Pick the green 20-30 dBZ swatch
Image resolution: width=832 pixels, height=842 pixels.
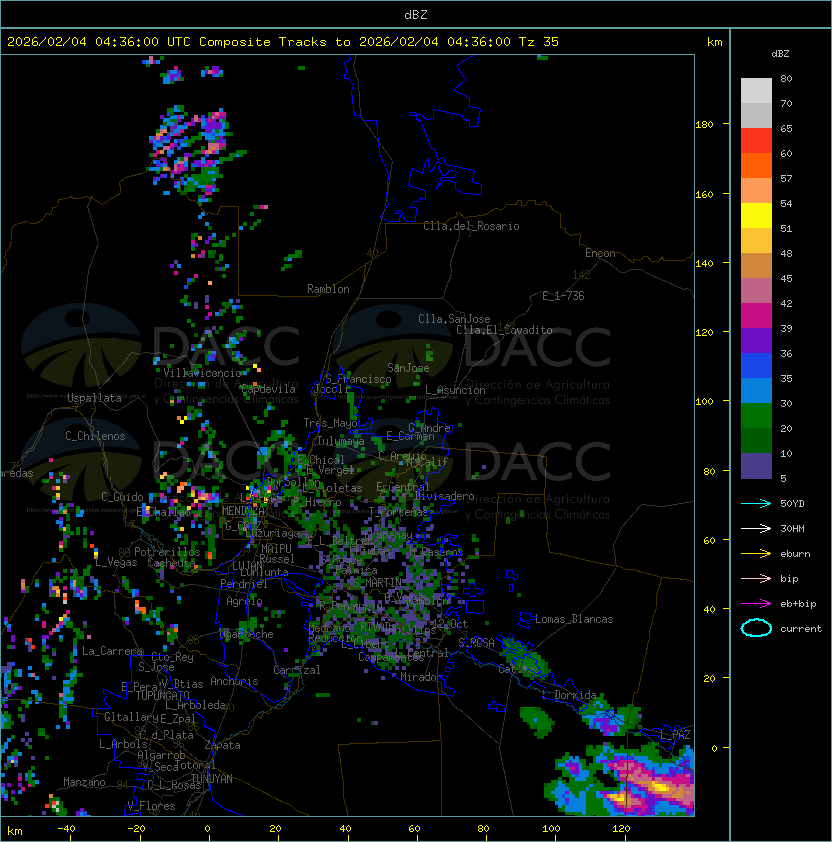[x=756, y=416]
